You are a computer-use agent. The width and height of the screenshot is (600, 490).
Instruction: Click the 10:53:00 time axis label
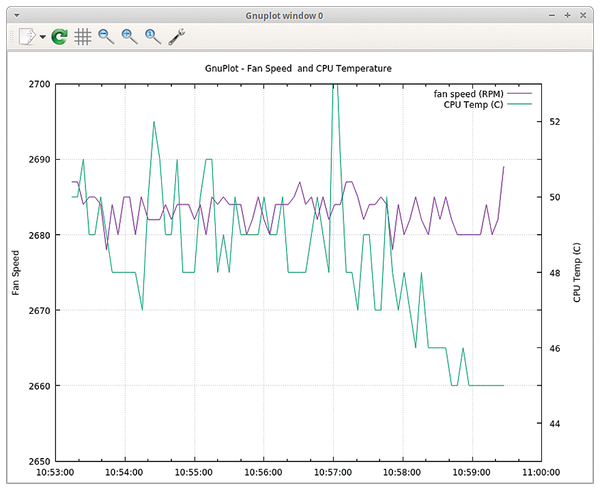(55, 472)
